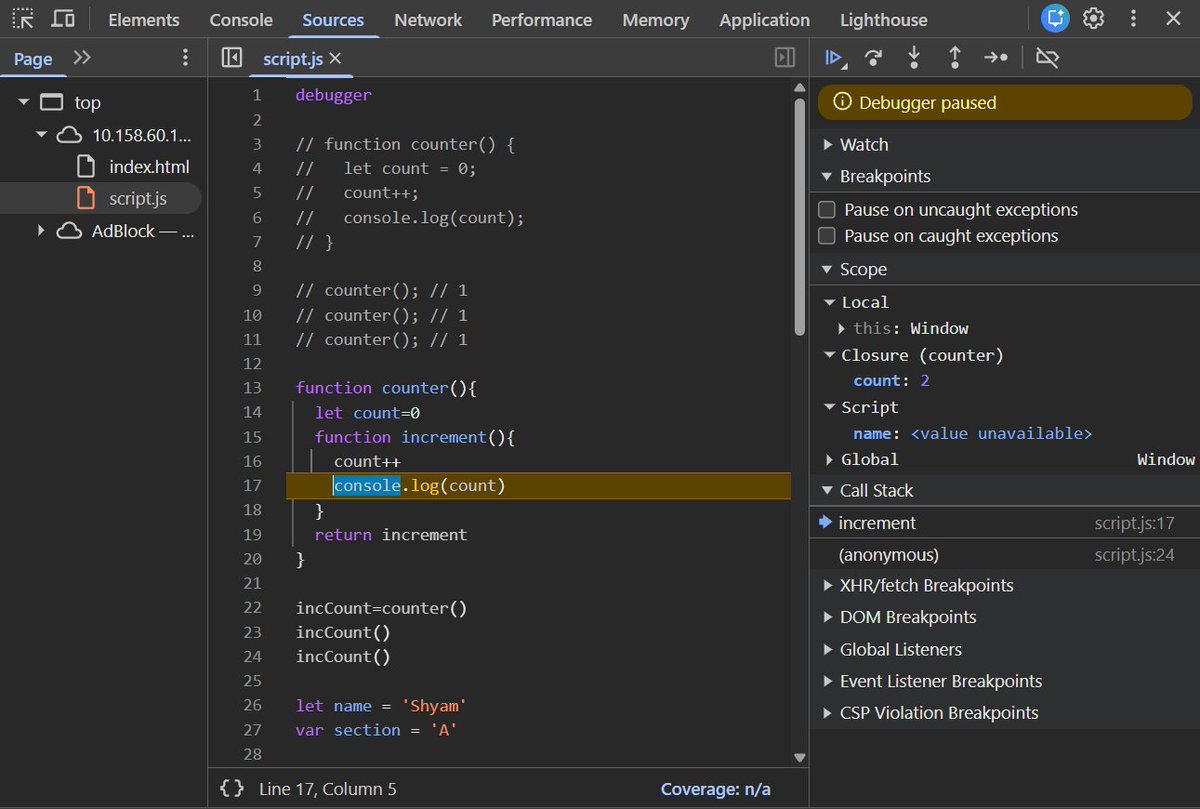Hide the navigator sidebar icon
Viewport: 1200px width, 809px height.
click(x=232, y=58)
